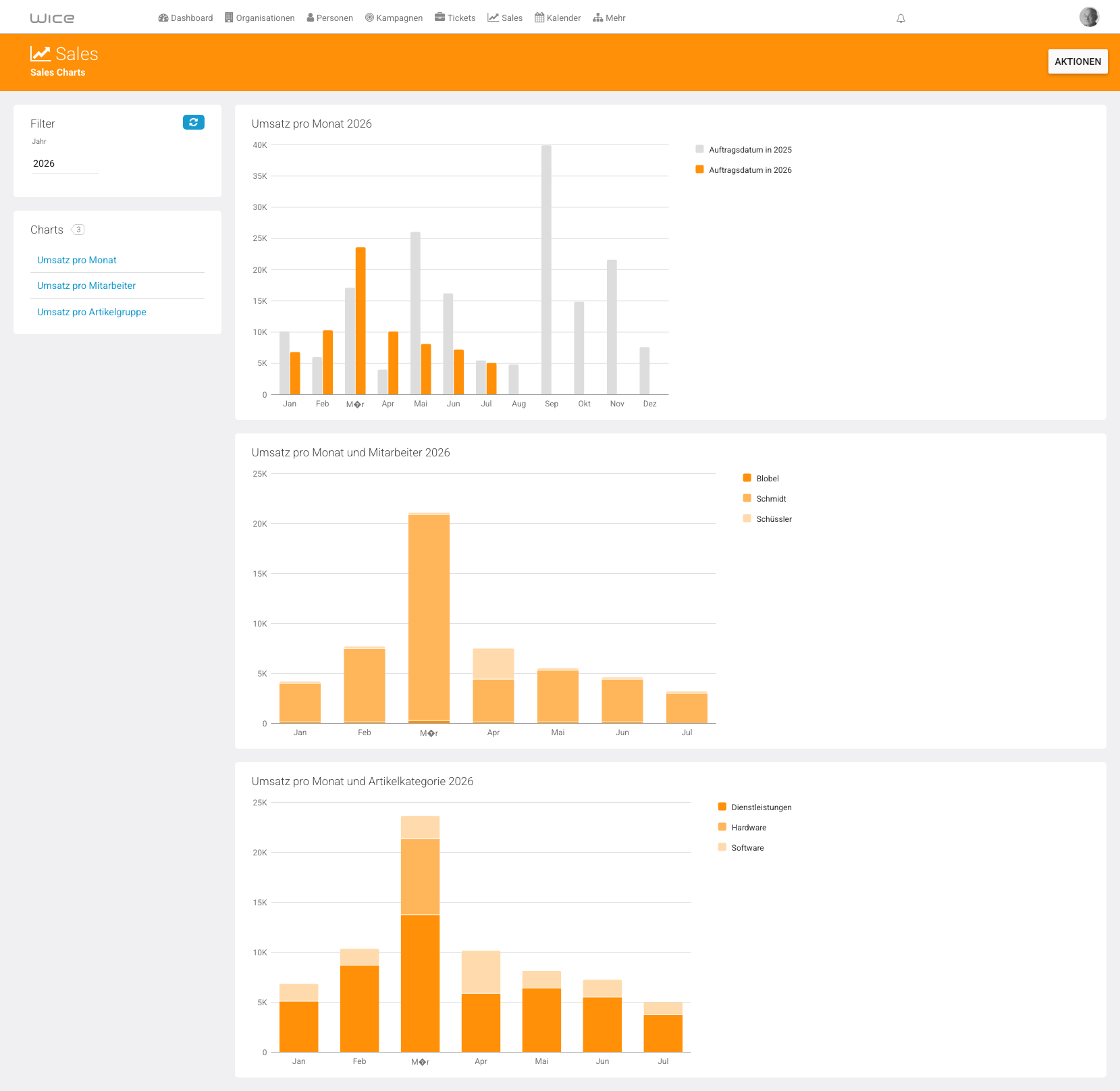Click 'Umsatz pro Monat und Mitarbeiter 2026' title
The width and height of the screenshot is (1120, 1091).
point(351,452)
